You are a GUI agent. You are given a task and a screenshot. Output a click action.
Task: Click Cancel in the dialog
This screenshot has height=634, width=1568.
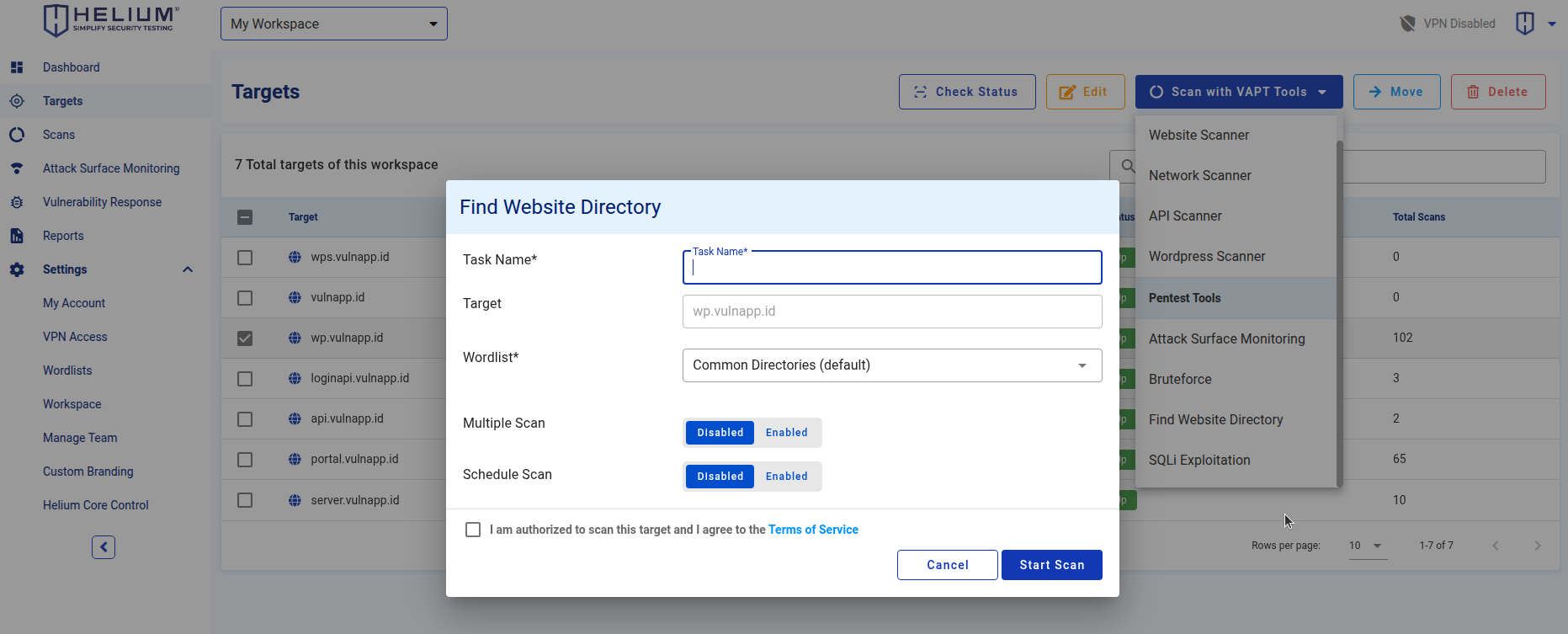click(x=948, y=565)
